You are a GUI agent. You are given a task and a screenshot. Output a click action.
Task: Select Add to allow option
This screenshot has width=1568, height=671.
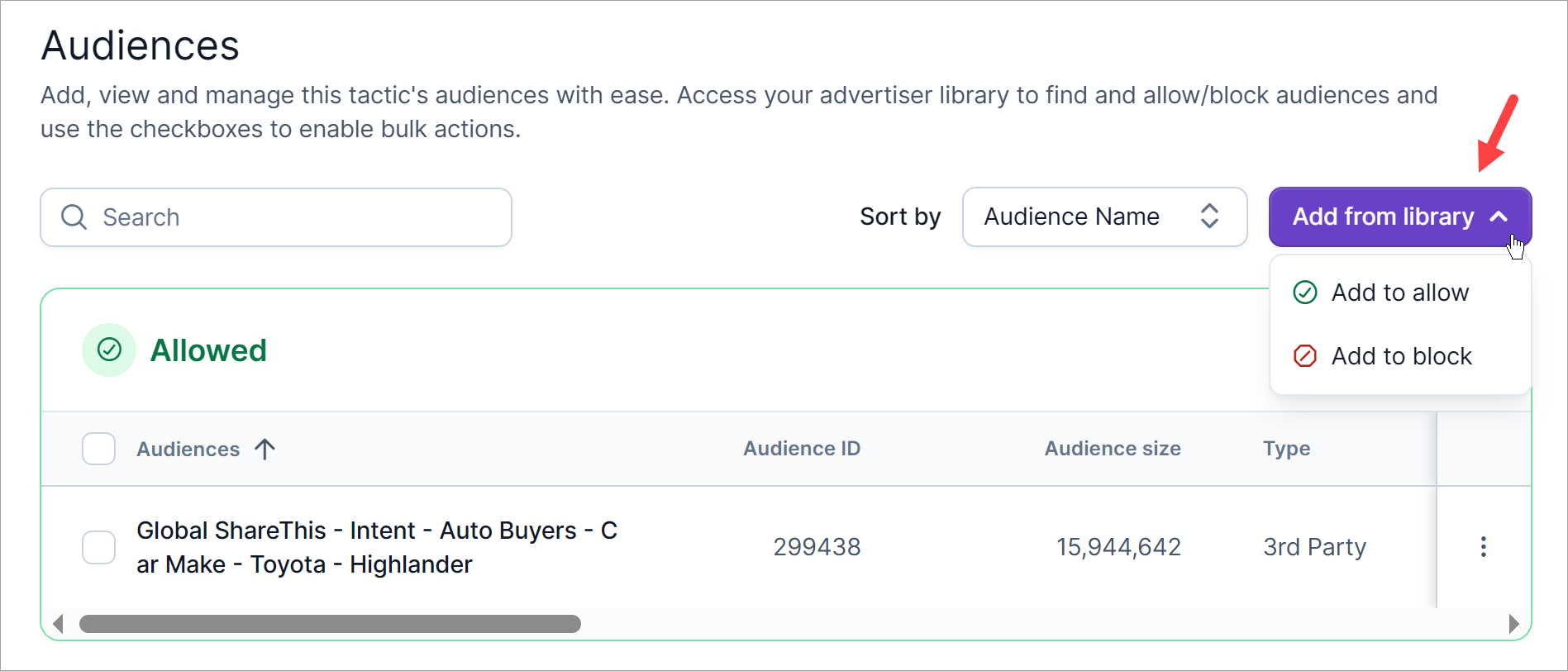1399,293
